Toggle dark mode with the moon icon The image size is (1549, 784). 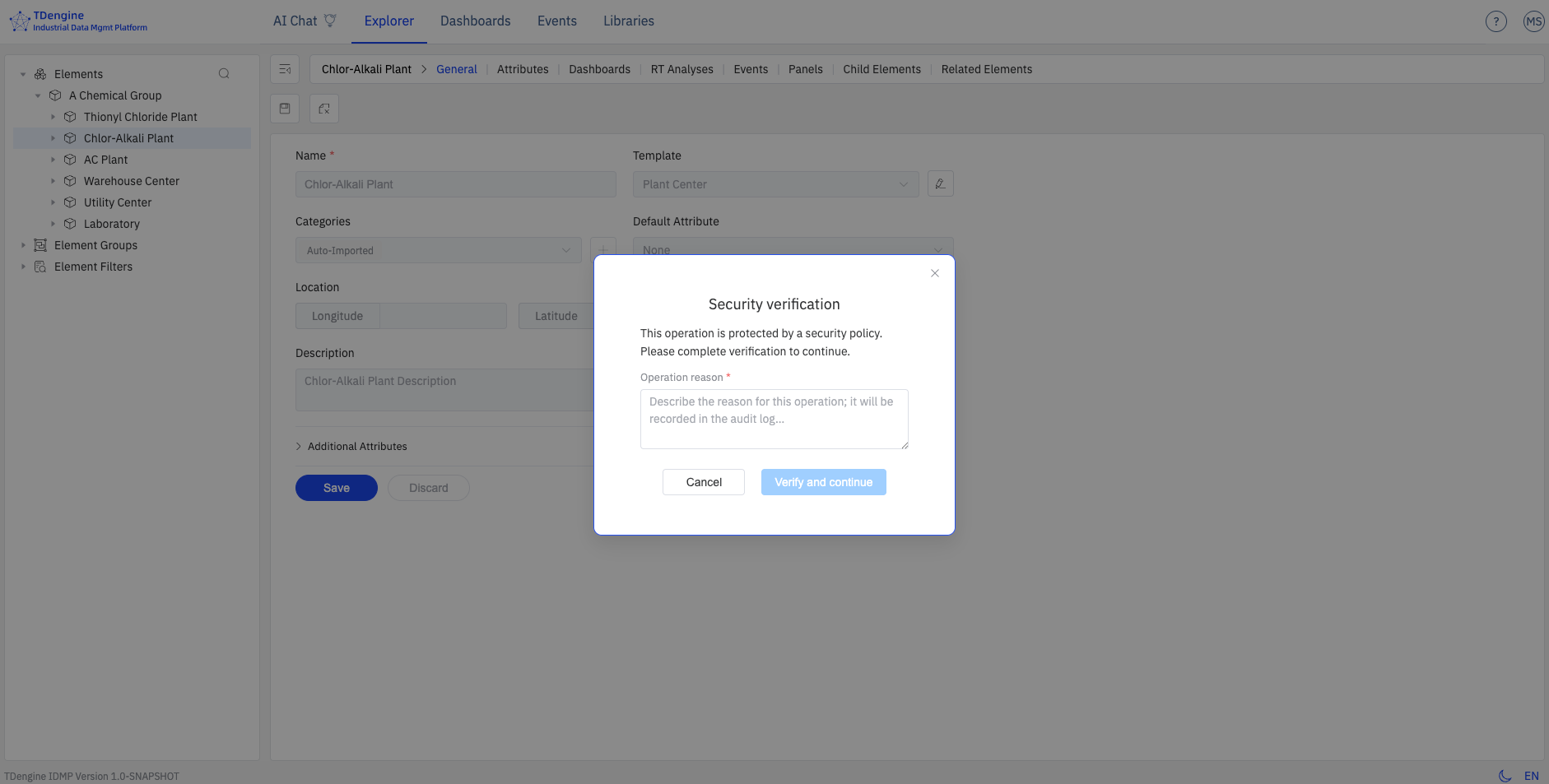1505,775
